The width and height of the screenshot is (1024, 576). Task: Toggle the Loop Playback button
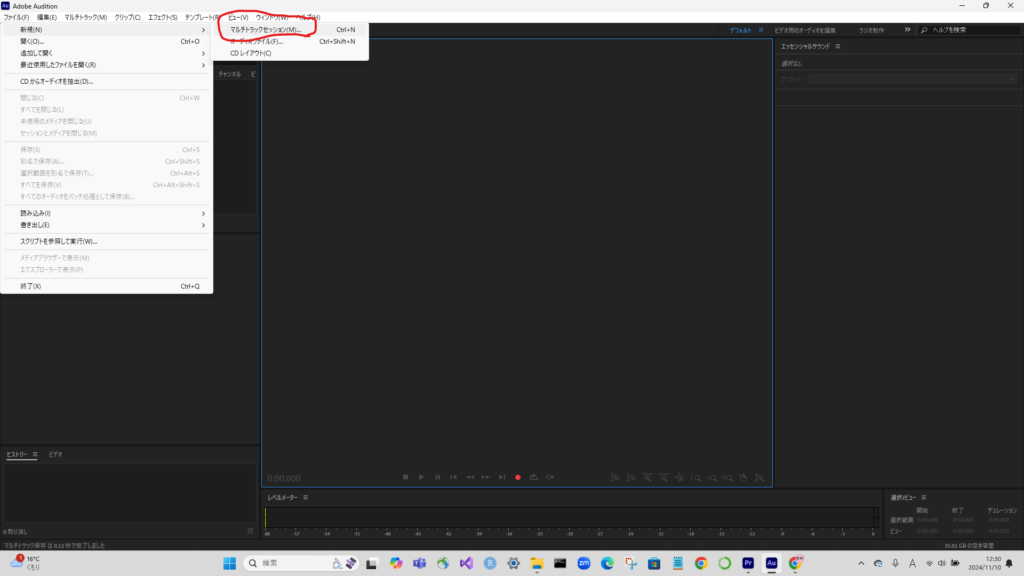[x=534, y=477]
